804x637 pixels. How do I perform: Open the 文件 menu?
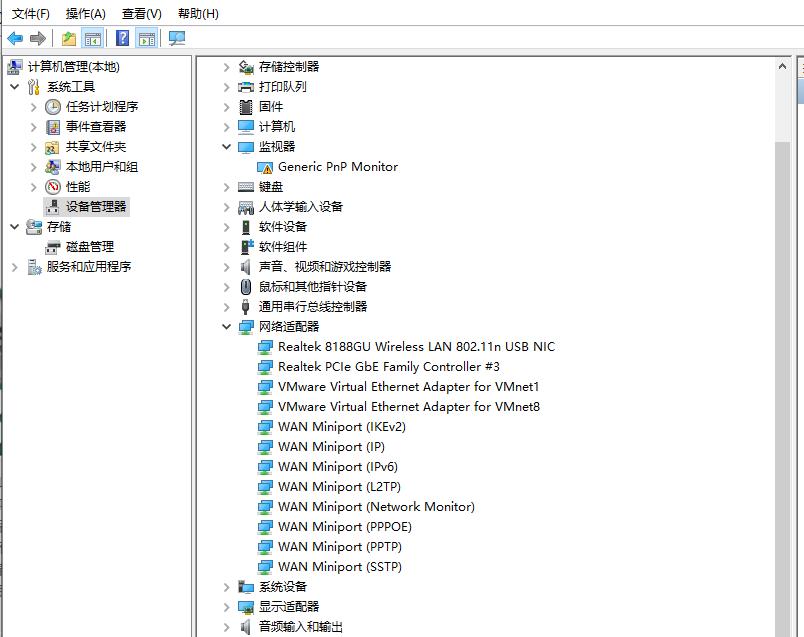(28, 12)
